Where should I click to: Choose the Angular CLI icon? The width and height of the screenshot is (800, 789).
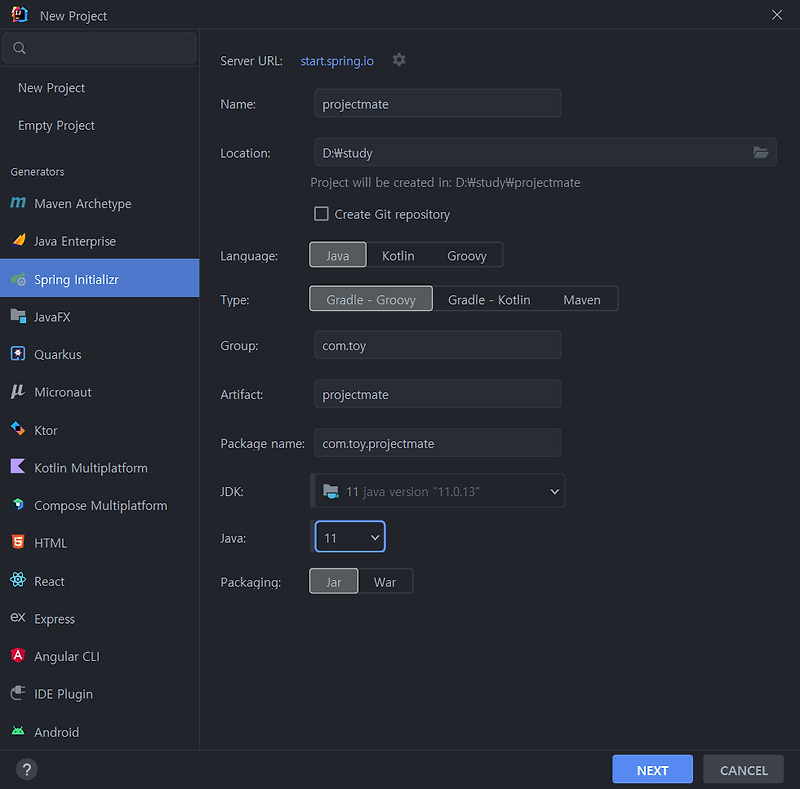click(18, 655)
